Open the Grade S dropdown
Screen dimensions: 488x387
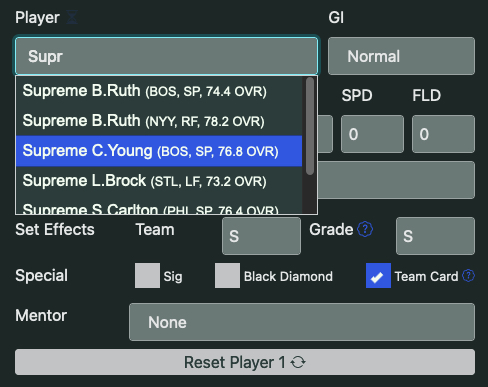(x=435, y=236)
